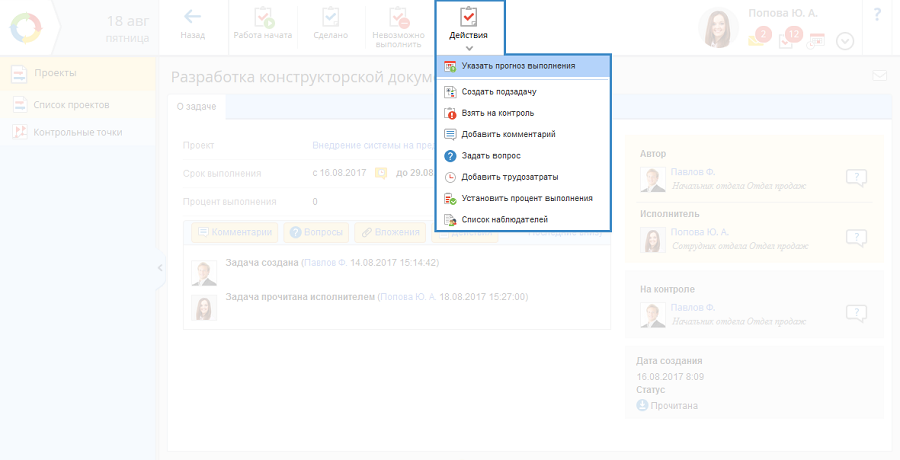
Task: Expand the user profile dropdown arrow
Action: pos(845,41)
